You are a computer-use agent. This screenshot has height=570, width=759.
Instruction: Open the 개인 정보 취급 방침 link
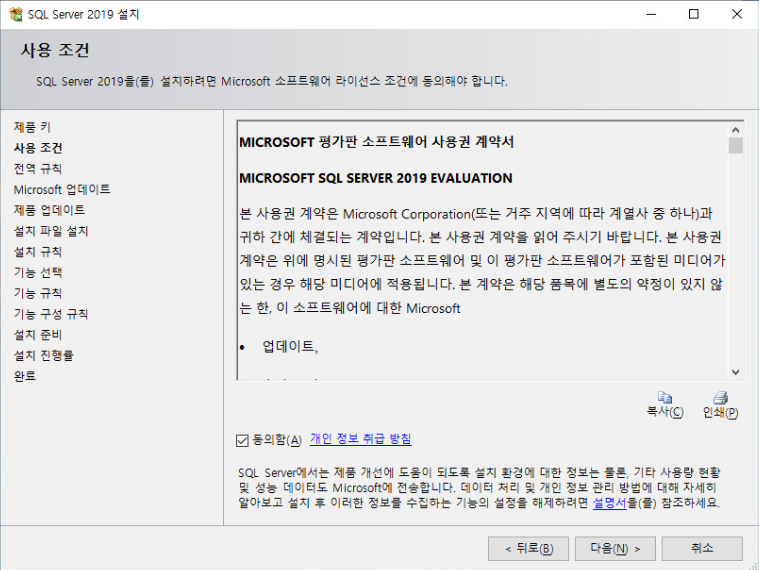(361, 439)
